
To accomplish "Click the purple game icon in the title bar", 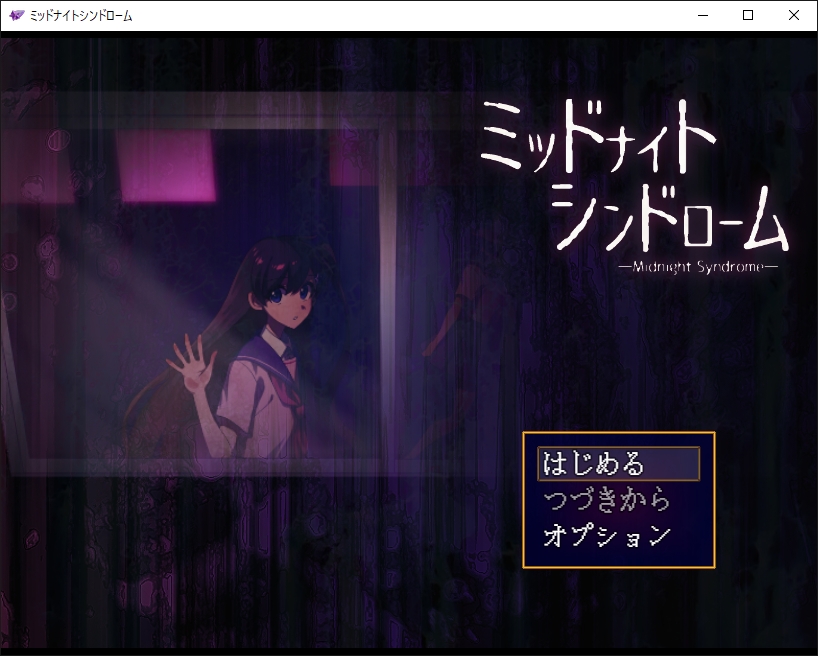I will point(17,15).
